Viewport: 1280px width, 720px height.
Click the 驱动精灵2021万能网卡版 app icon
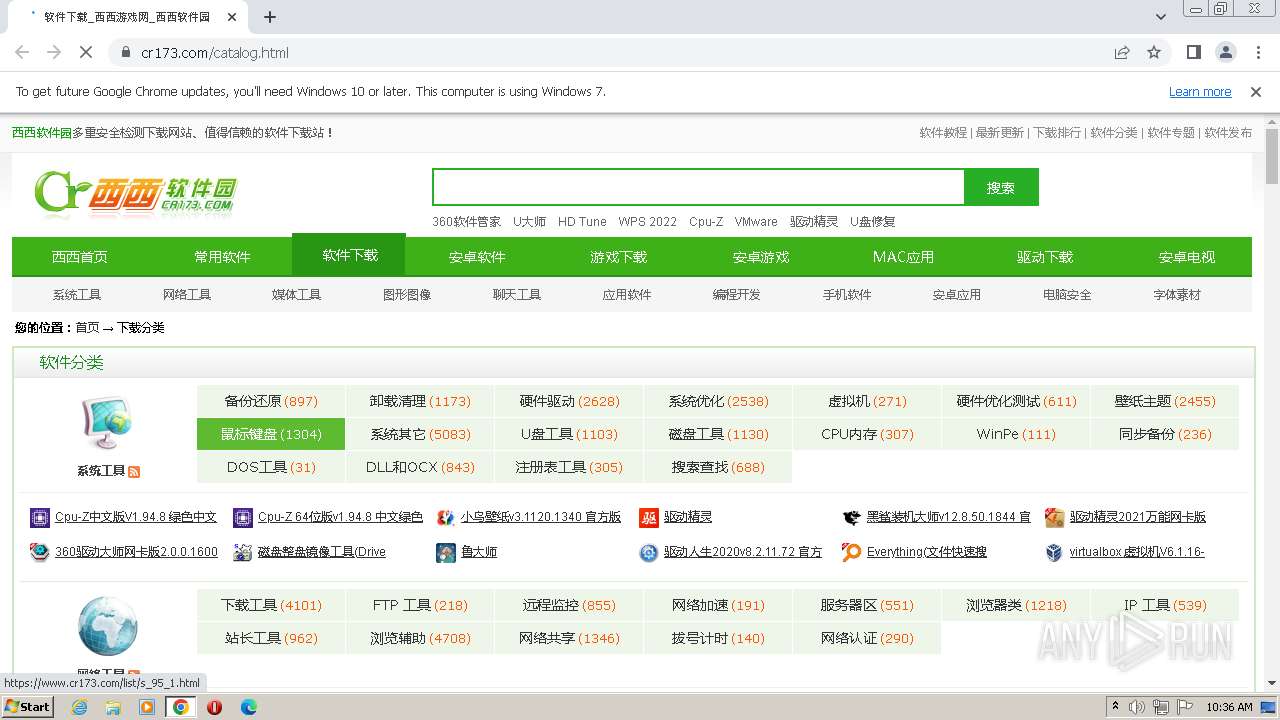click(1054, 517)
